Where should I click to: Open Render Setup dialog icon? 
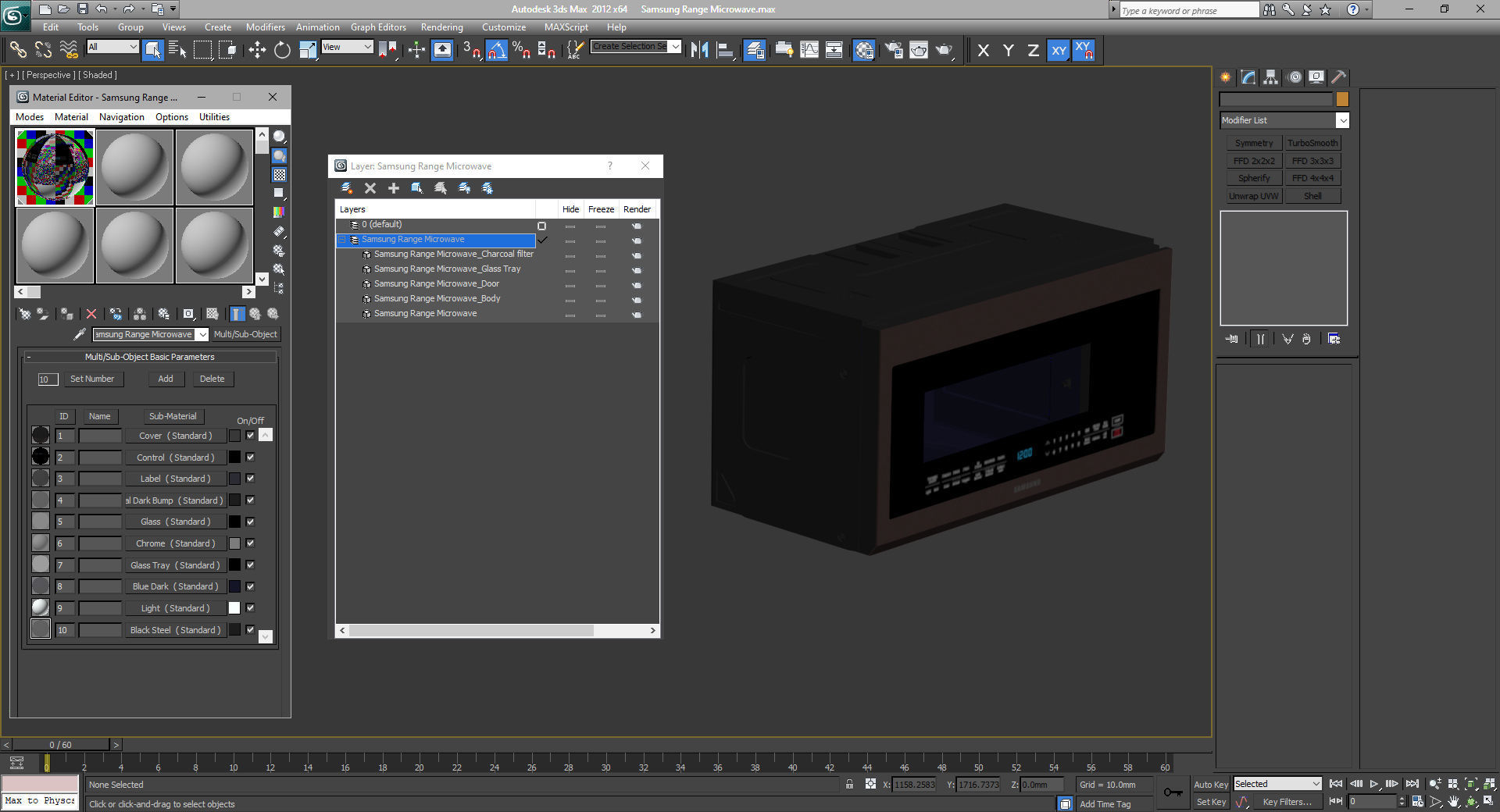(x=894, y=50)
